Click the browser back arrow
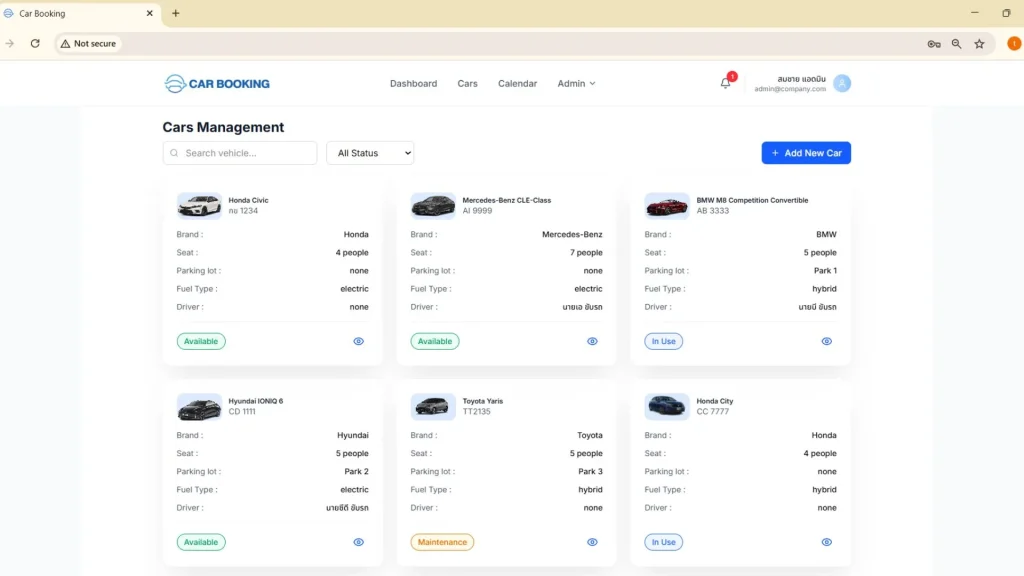Viewport: 1024px width, 576px height. pyautogui.click(x=11, y=43)
